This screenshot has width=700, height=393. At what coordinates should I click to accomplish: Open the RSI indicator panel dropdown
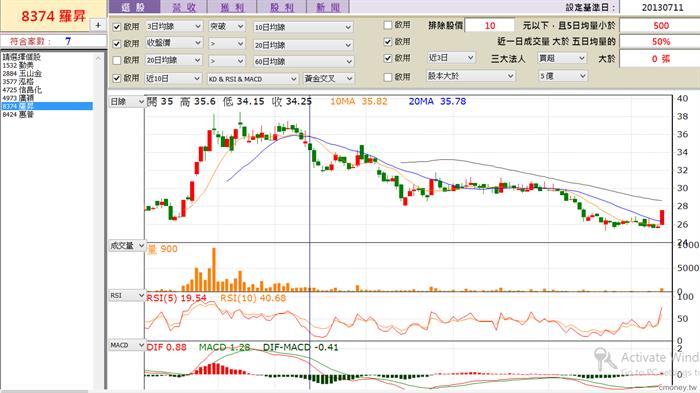coord(127,296)
